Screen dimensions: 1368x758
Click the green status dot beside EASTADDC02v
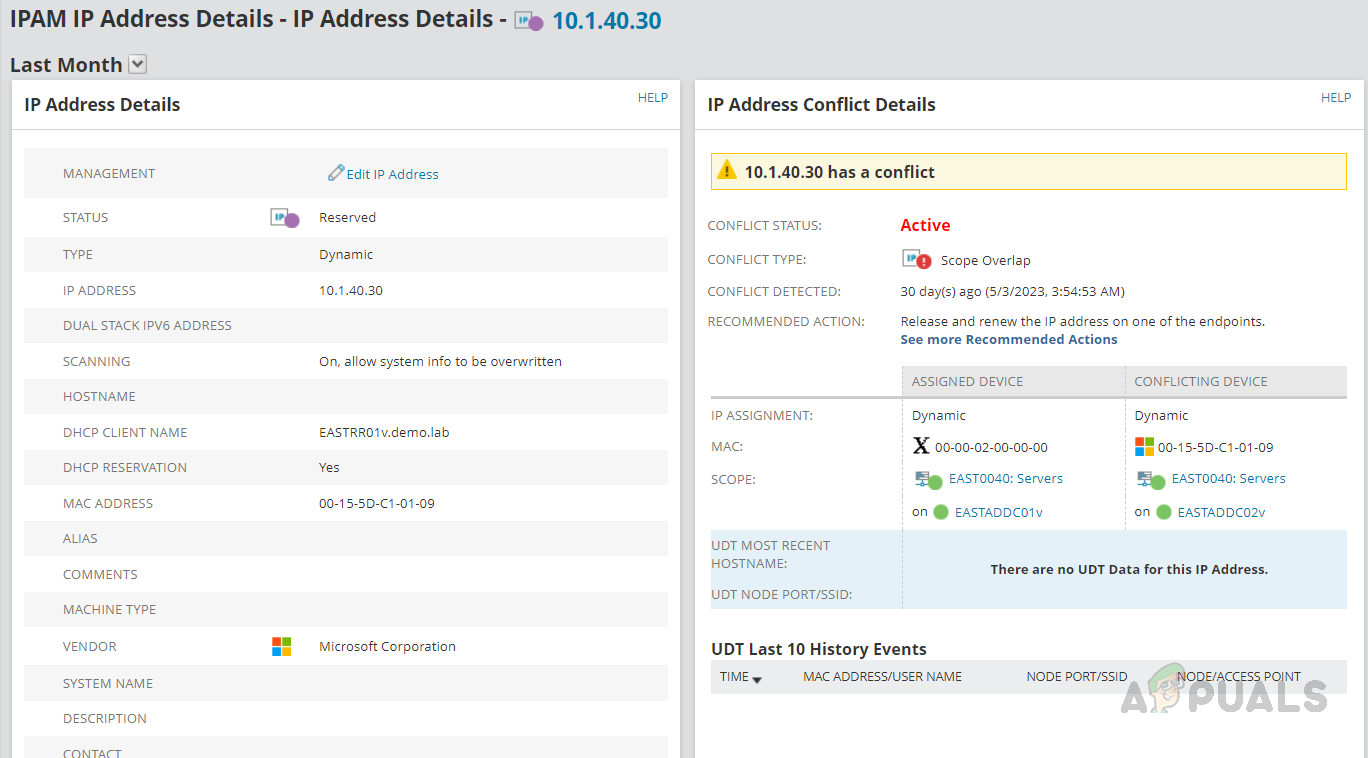click(x=1164, y=512)
